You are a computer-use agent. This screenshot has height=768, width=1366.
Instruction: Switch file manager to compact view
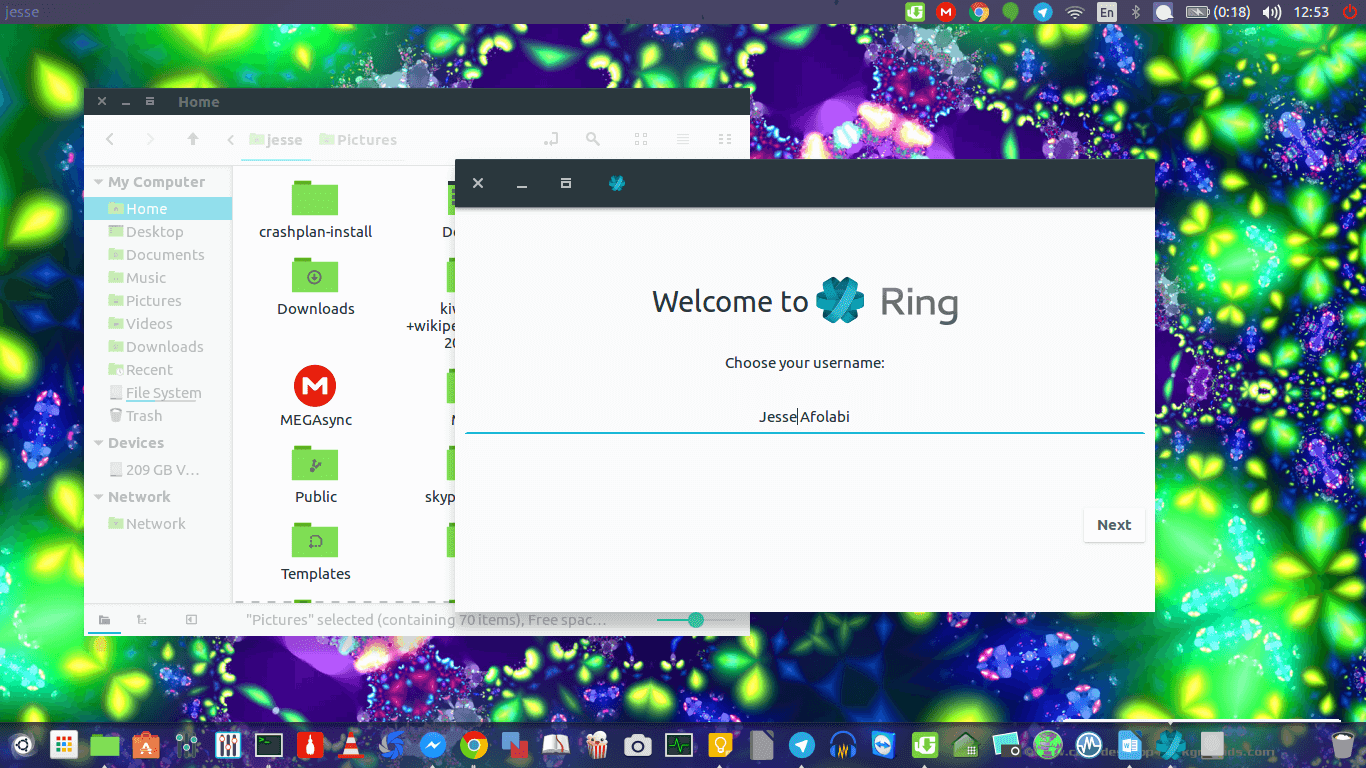pyautogui.click(x=725, y=140)
